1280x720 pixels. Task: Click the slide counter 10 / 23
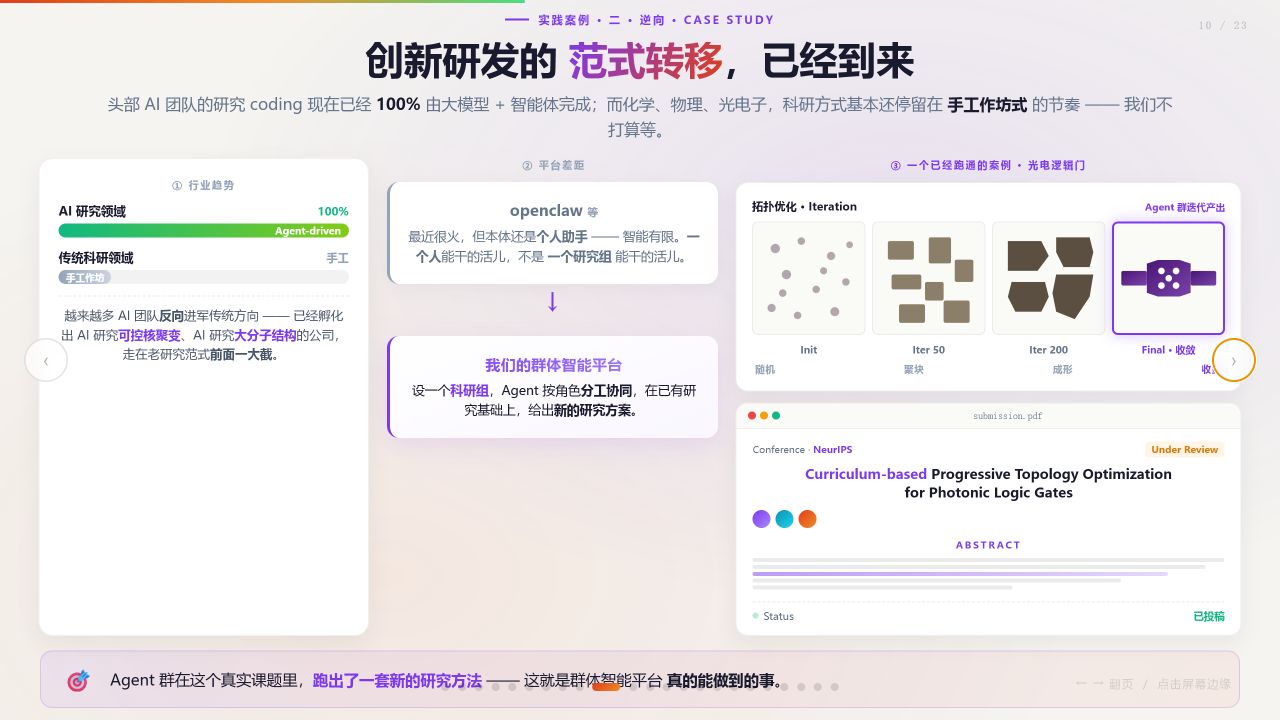point(1223,26)
